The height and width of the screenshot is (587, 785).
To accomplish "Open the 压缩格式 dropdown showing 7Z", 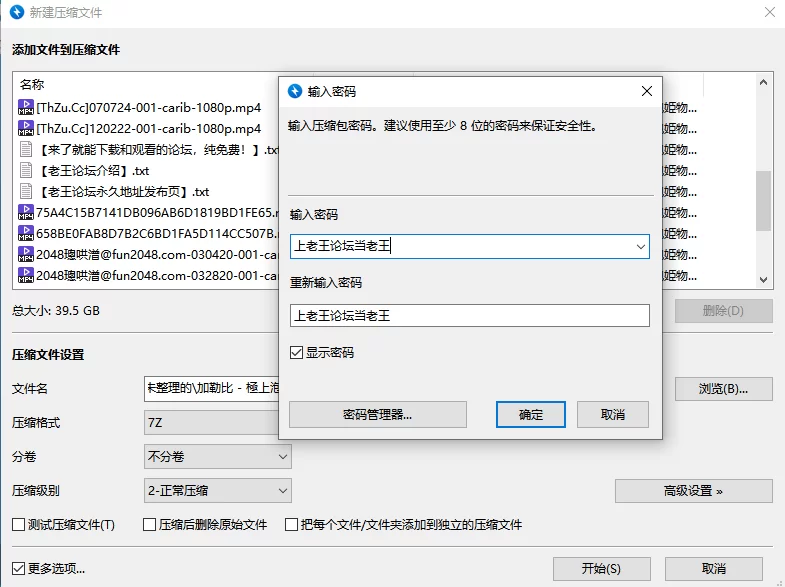I will point(211,423).
